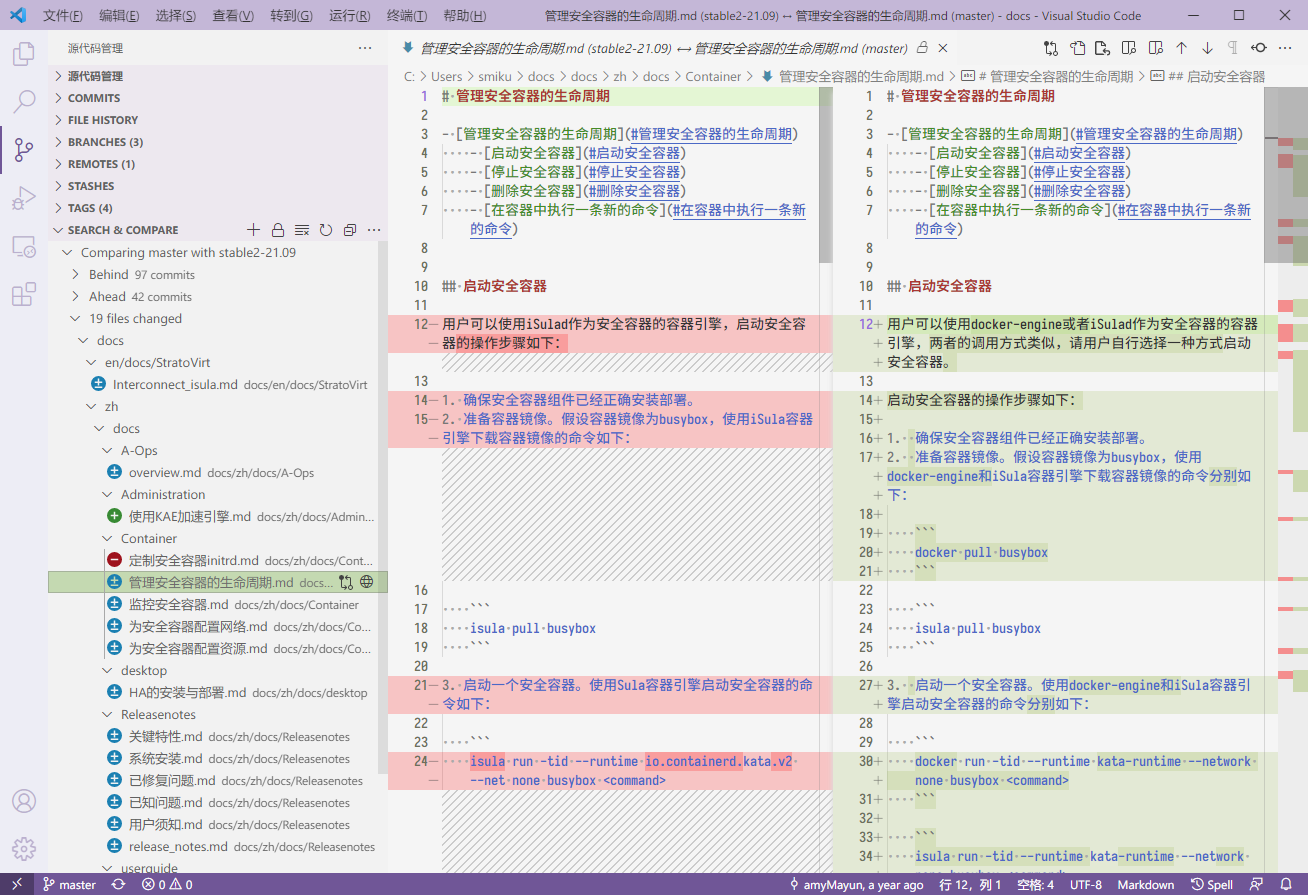Click compare changes icon in editor toolbar
This screenshot has height=895, width=1308.
coord(1051,48)
